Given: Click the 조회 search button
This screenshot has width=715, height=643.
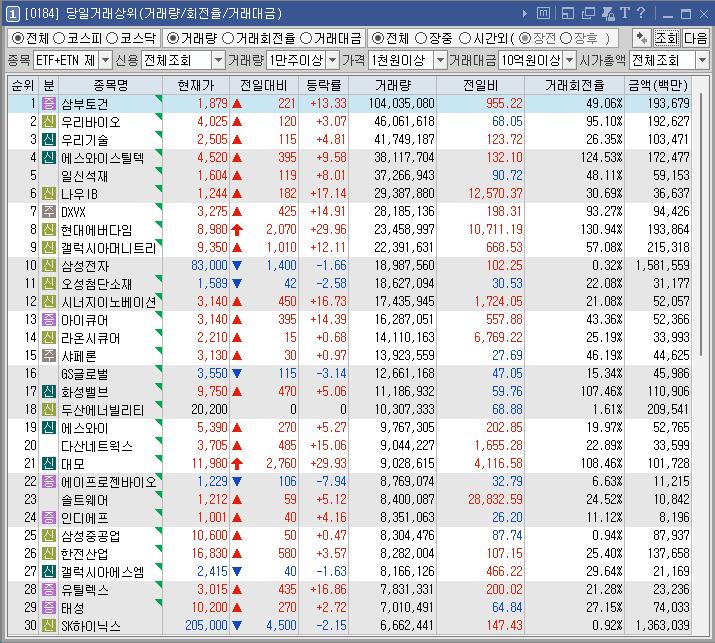Looking at the screenshot, I should point(666,38).
